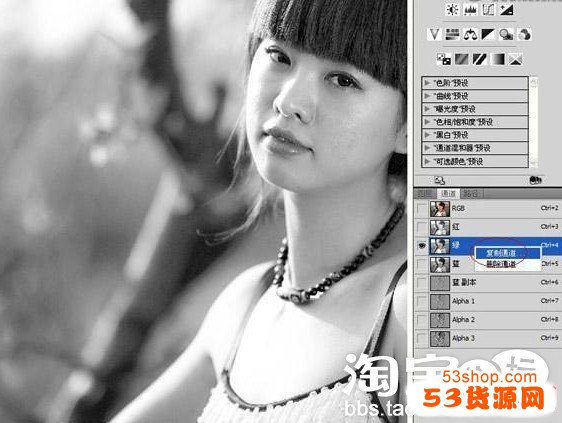Show the 红 channel visibility
Screen dimensions: 562x423
pyautogui.click(x=422, y=227)
